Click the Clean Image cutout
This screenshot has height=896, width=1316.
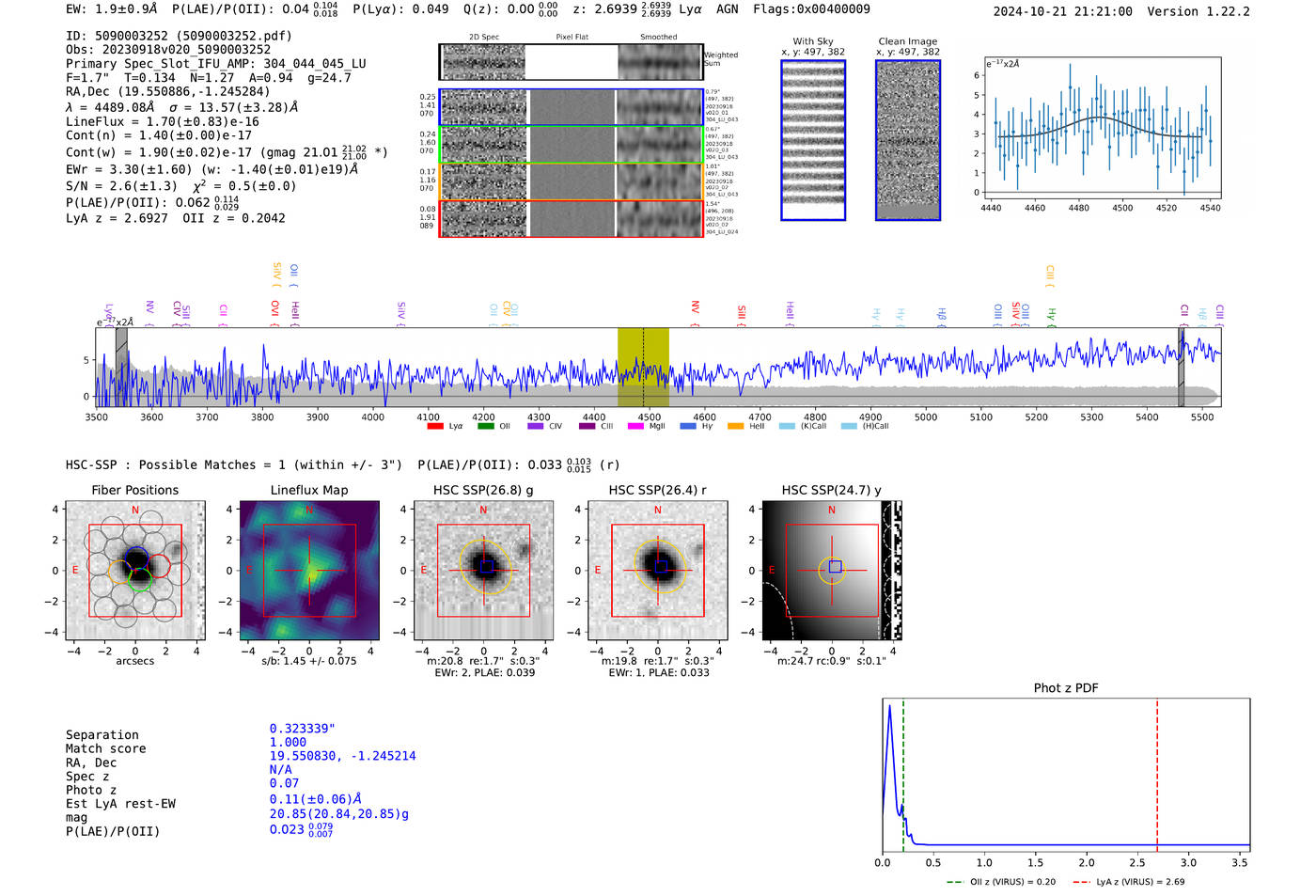pos(908,140)
